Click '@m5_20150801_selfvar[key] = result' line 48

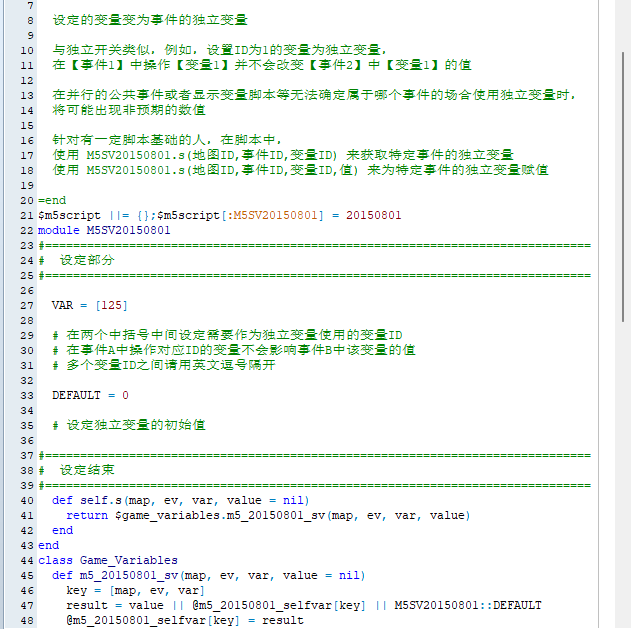[x=185, y=621]
